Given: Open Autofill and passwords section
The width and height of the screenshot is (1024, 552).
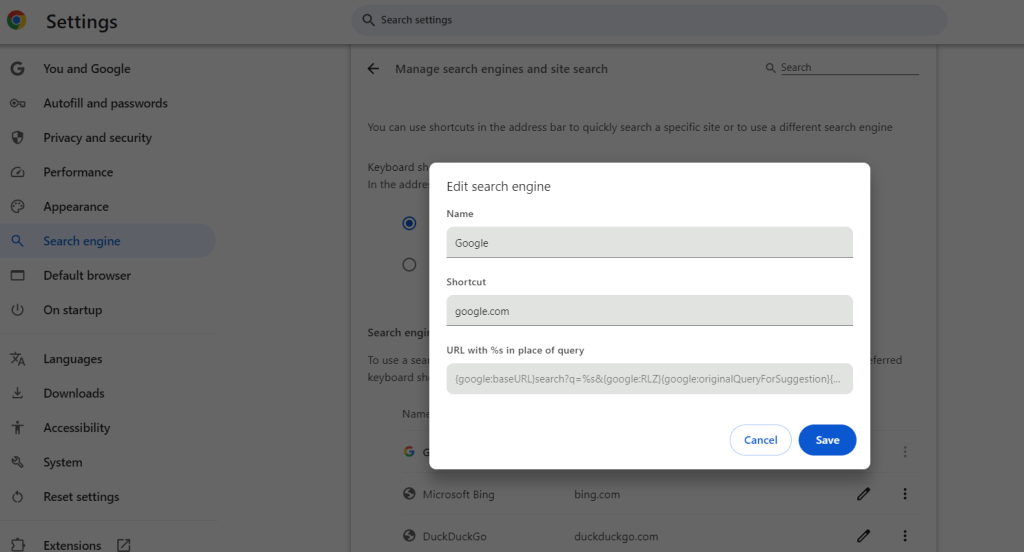Looking at the screenshot, I should click(105, 103).
